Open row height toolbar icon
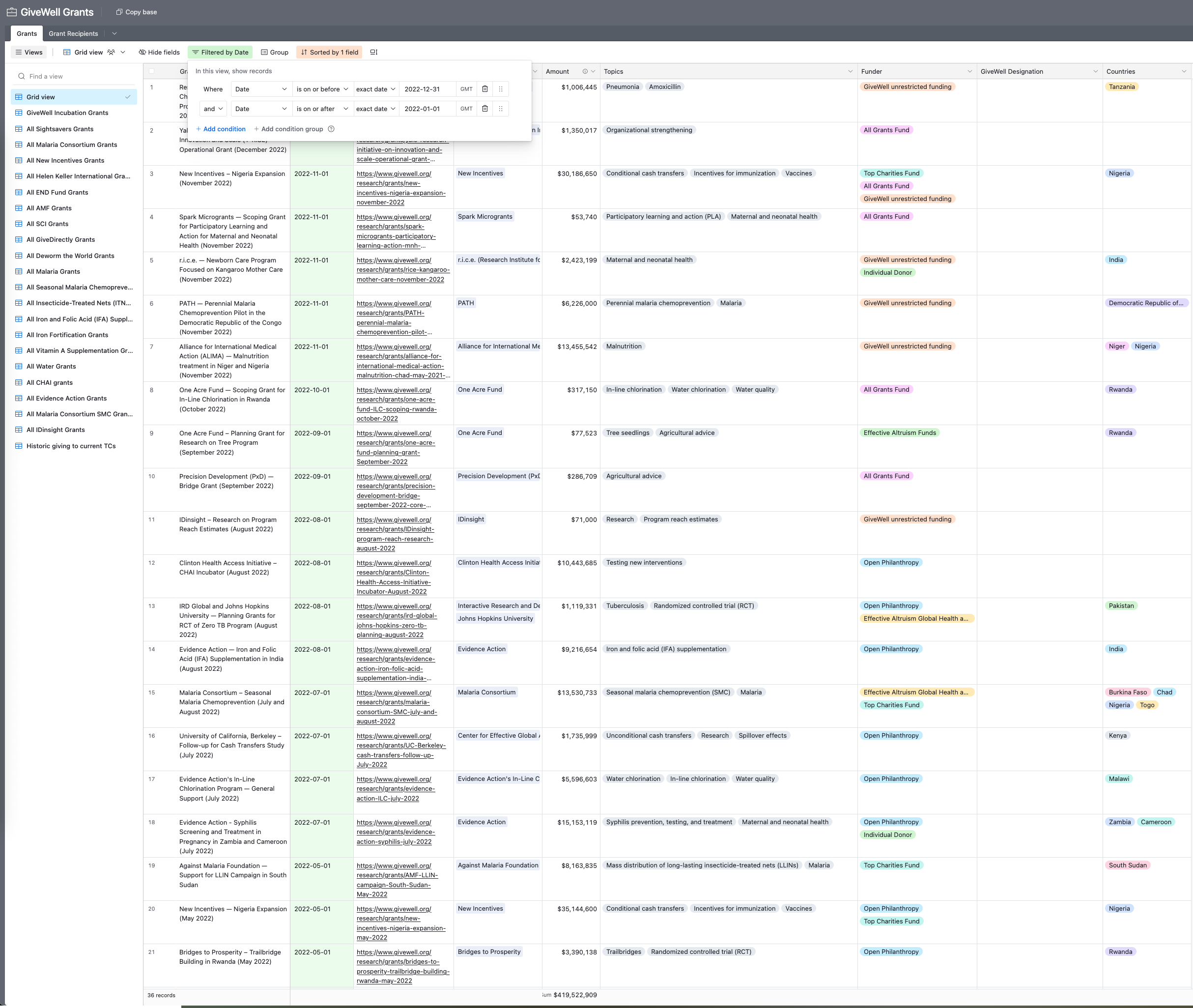Viewport: 1193px width, 1008px height. pyautogui.click(x=373, y=52)
